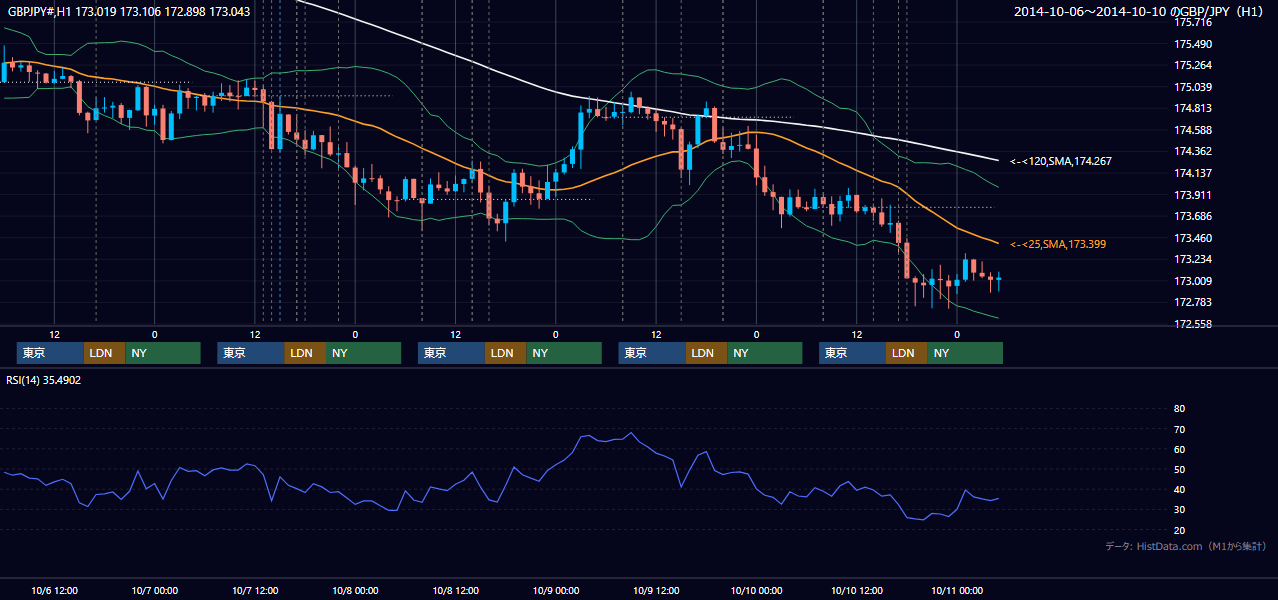Click the 10/8 12:00 time axis label
Screen dimensions: 1278x600
455,591
